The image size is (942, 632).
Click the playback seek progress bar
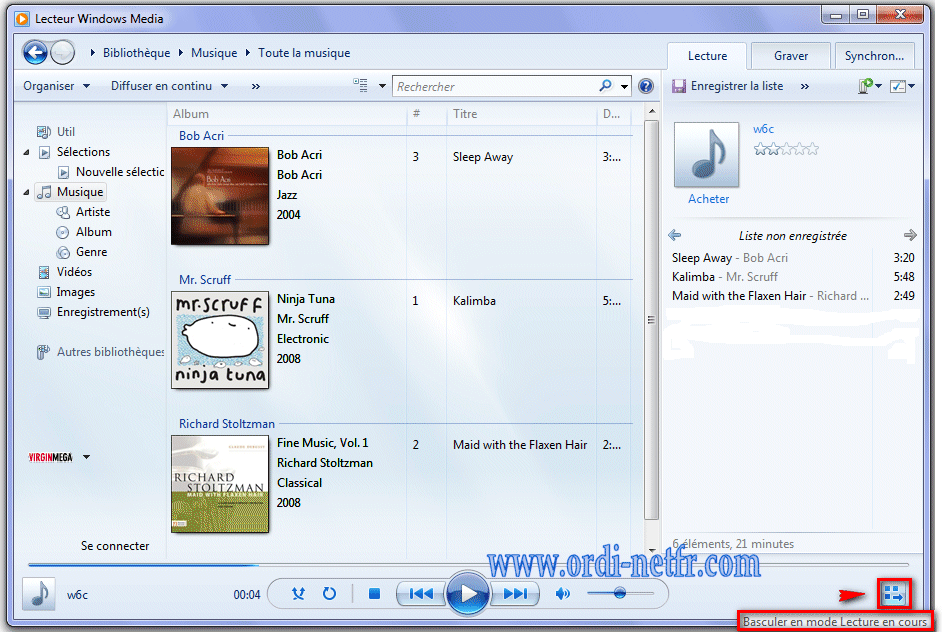click(x=468, y=565)
